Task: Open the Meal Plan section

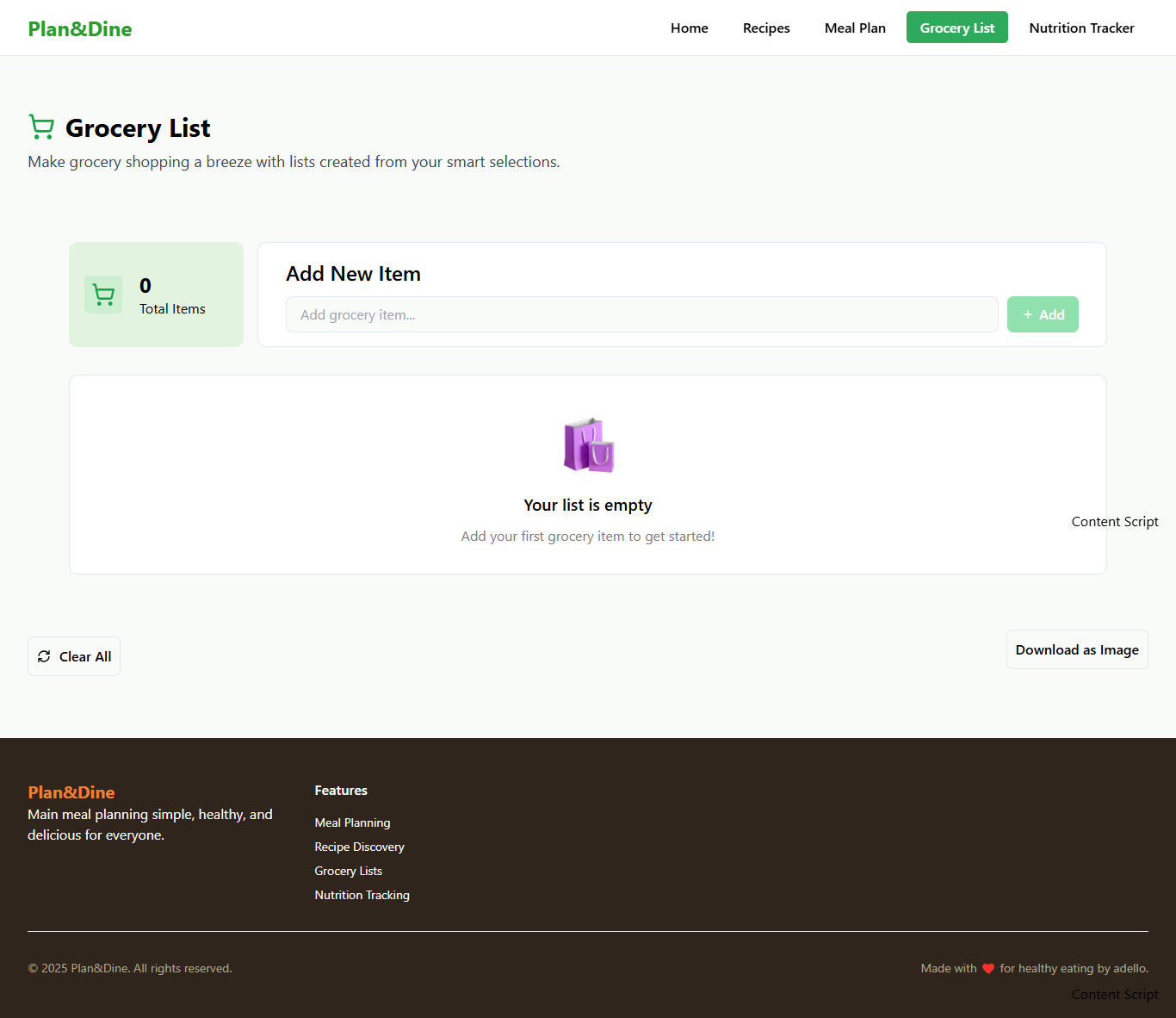Action: (855, 28)
